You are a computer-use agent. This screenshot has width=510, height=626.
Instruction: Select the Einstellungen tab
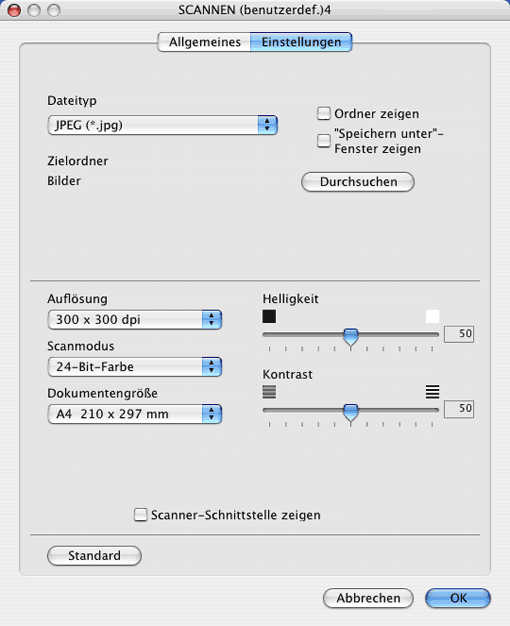pyautogui.click(x=301, y=42)
